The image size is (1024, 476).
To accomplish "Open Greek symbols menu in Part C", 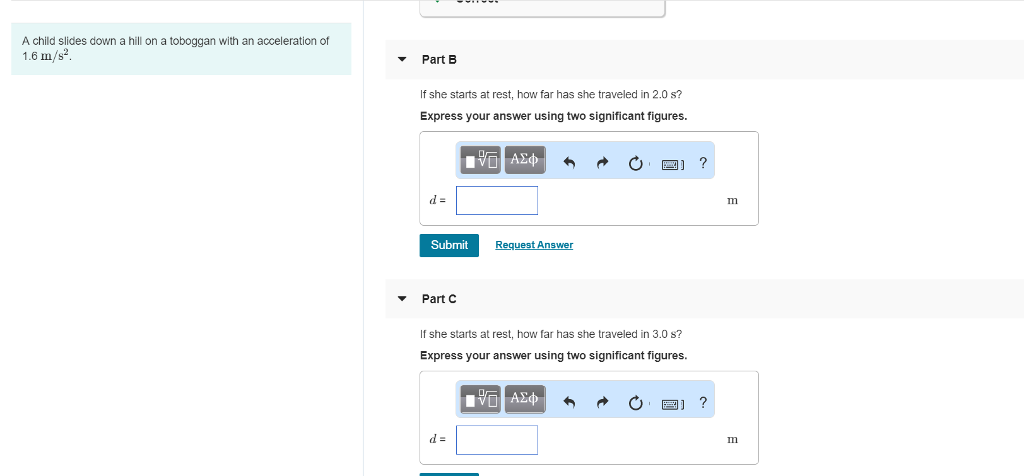I will pos(524,400).
